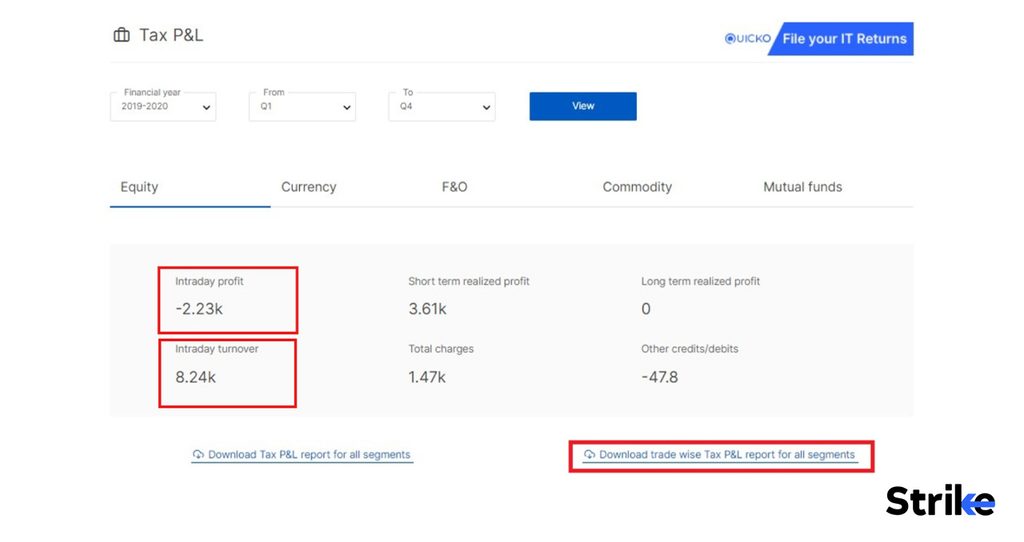The width and height of the screenshot is (1024, 542).
Task: Click the cloud icon beside trade wise report
Action: click(589, 454)
